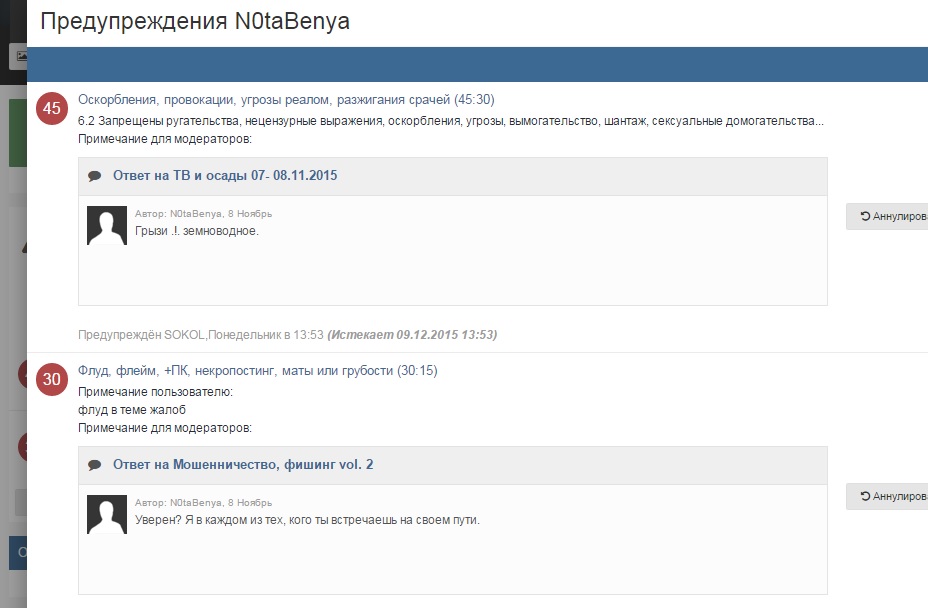This screenshot has height=608, width=928.
Task: Click Примечание для модераторов label under 30 warning
Action: 165,427
